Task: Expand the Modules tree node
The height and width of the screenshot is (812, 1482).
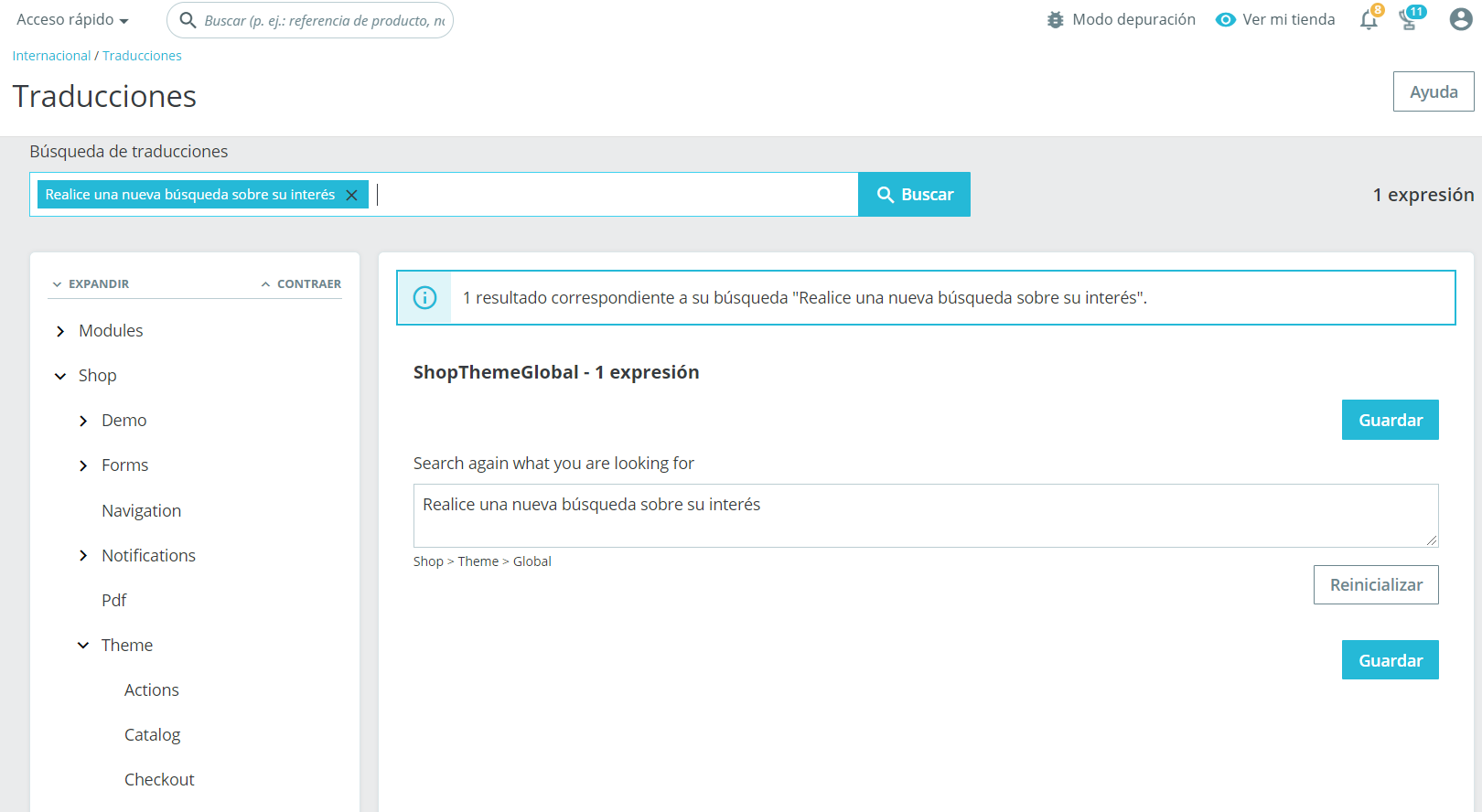Action: tap(60, 331)
